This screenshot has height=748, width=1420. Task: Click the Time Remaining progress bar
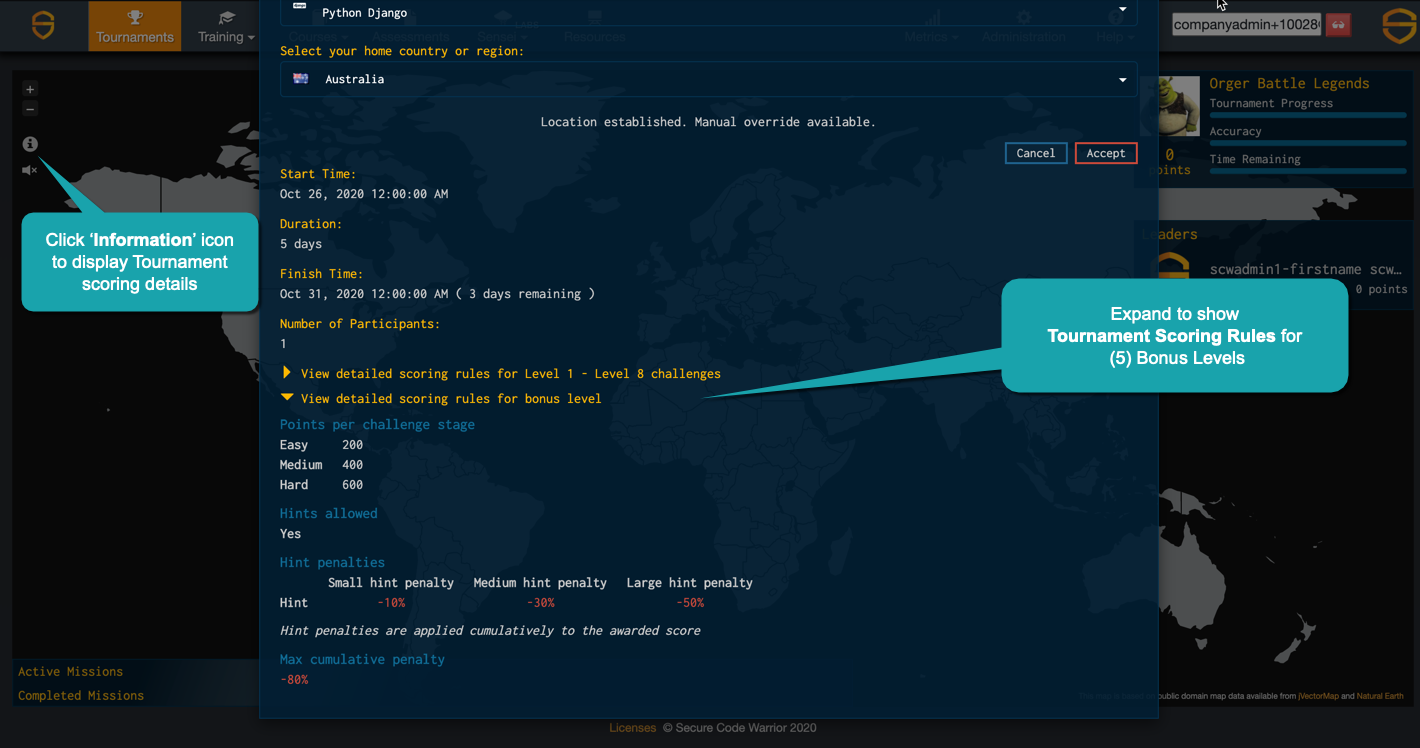point(1308,171)
